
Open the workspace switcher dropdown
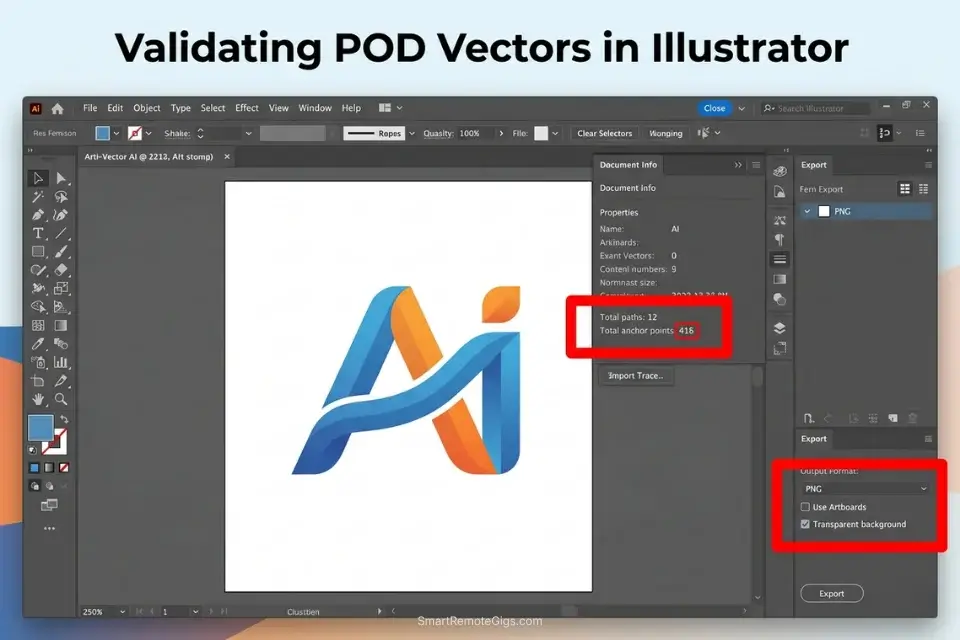tap(390, 108)
